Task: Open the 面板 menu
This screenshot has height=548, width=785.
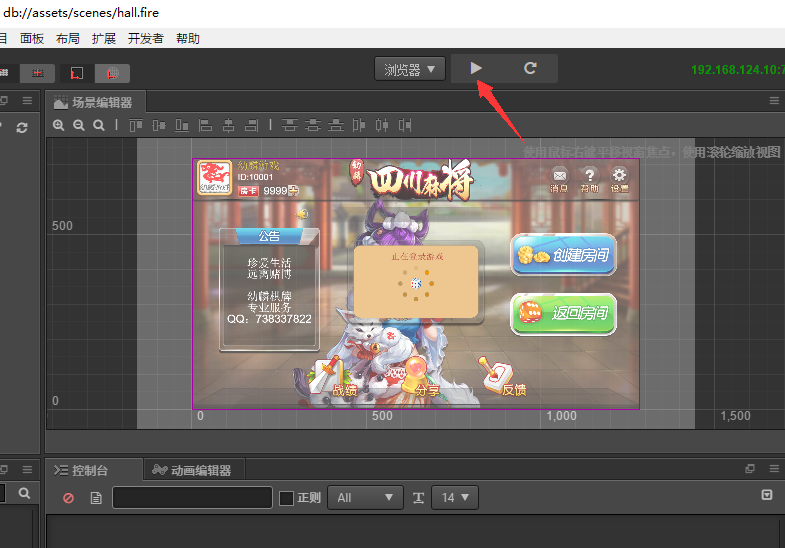Action: click(x=32, y=39)
